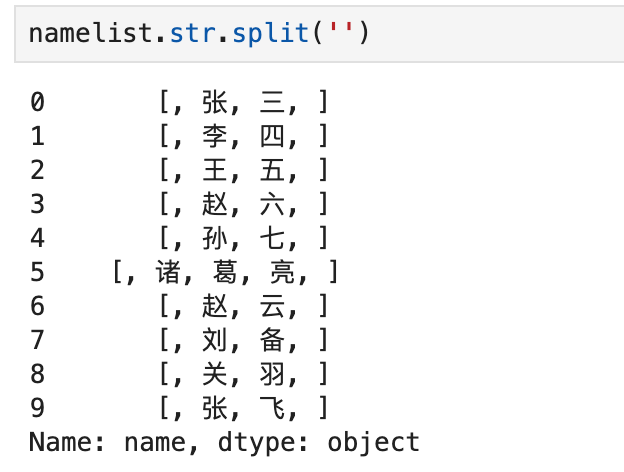The image size is (624, 472).
Task: Click the dtype: object text
Action: click(319, 443)
